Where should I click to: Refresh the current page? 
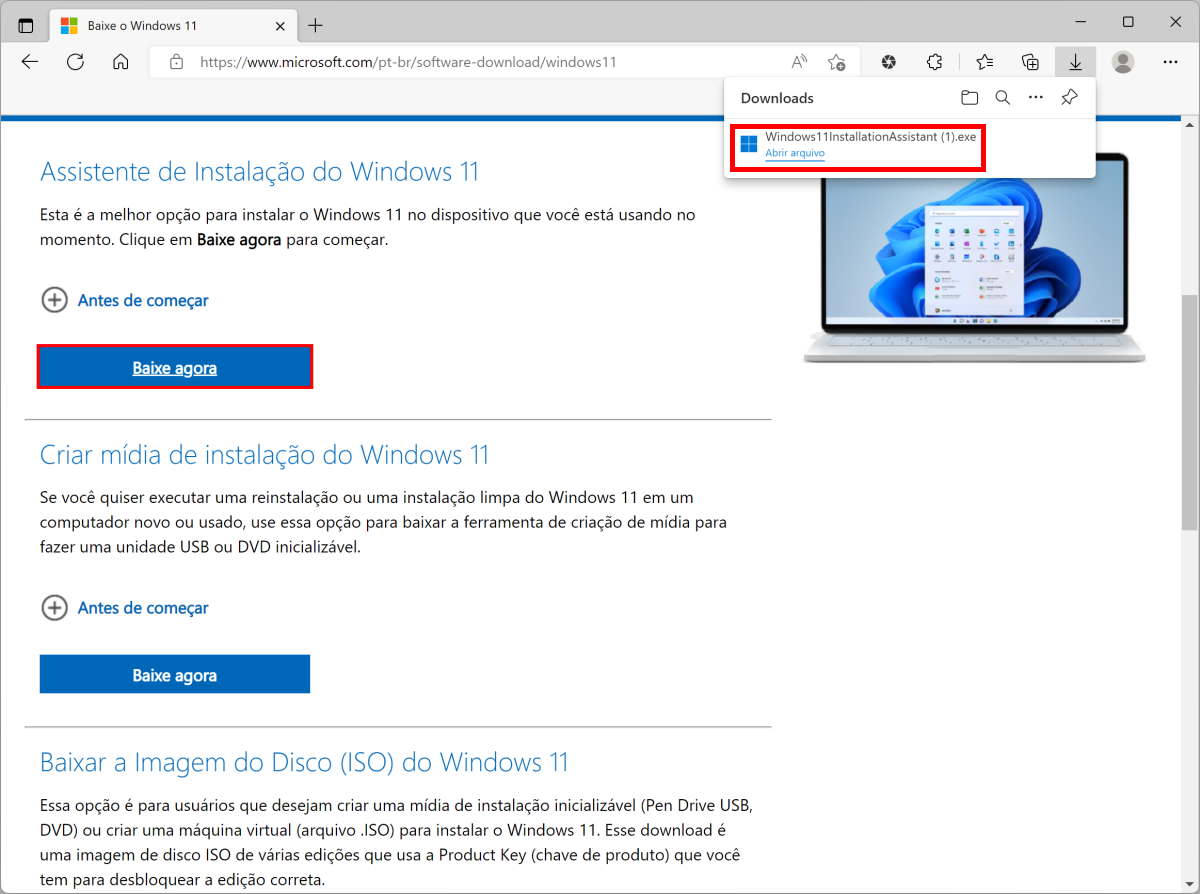[x=75, y=62]
